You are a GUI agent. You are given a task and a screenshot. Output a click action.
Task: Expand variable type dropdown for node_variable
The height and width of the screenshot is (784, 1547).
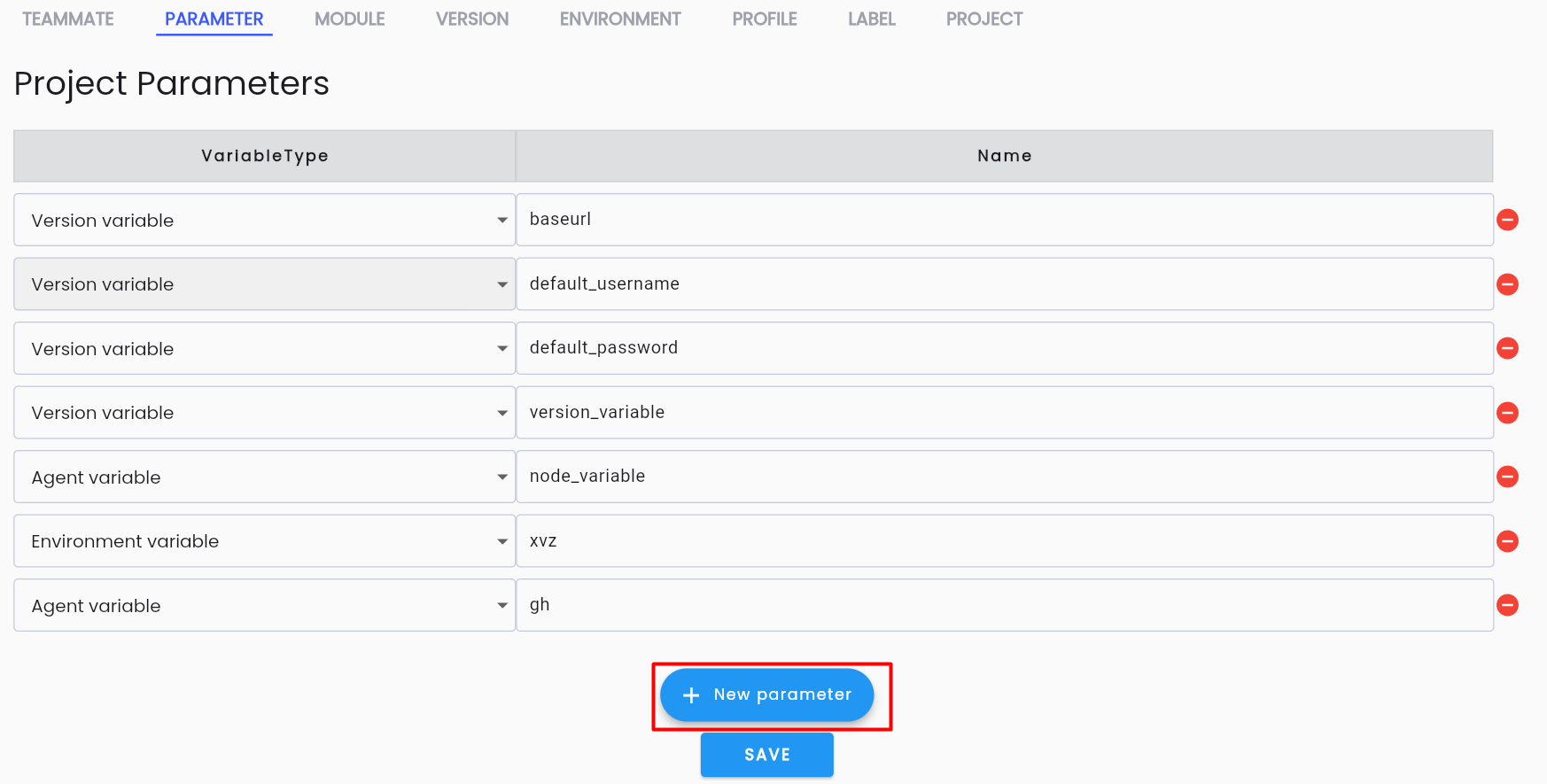[x=264, y=477]
